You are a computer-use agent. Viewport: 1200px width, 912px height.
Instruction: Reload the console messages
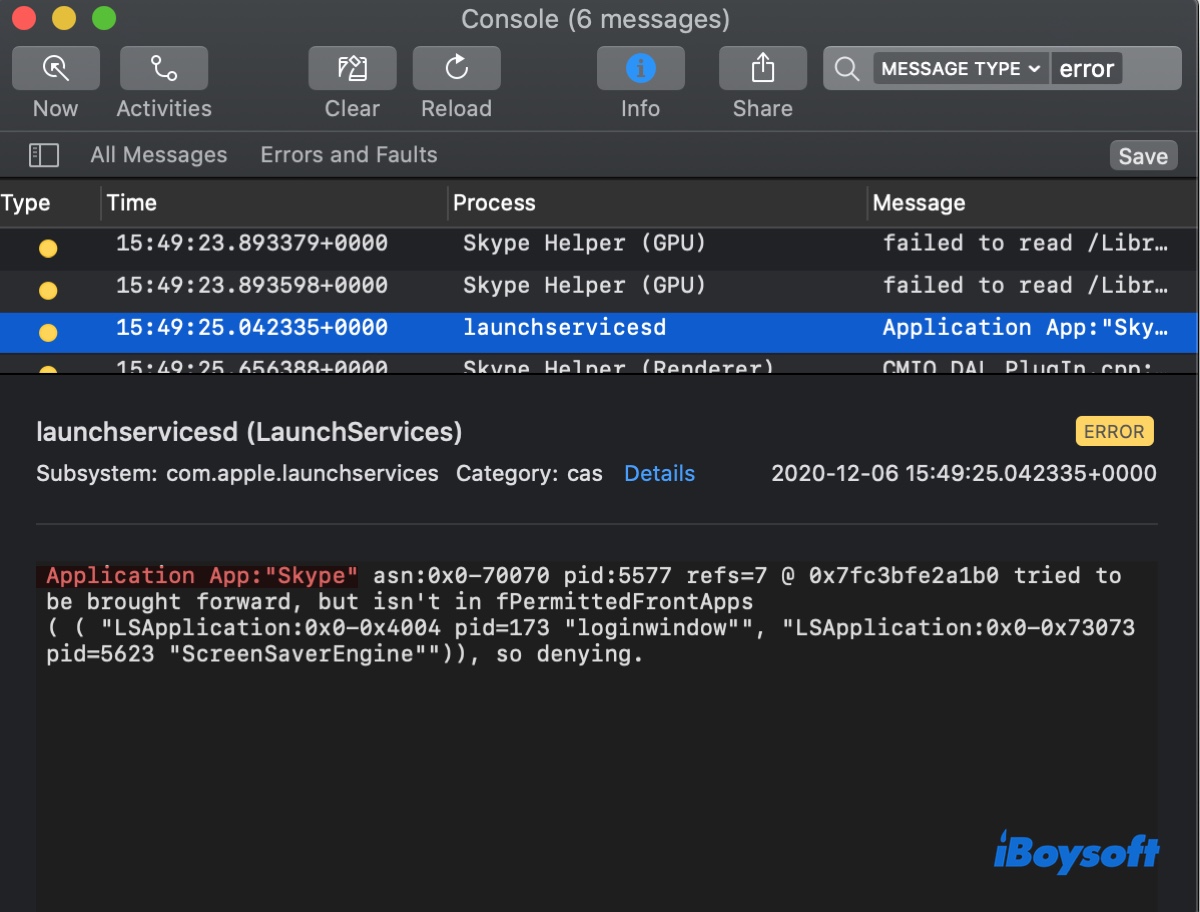coord(456,68)
